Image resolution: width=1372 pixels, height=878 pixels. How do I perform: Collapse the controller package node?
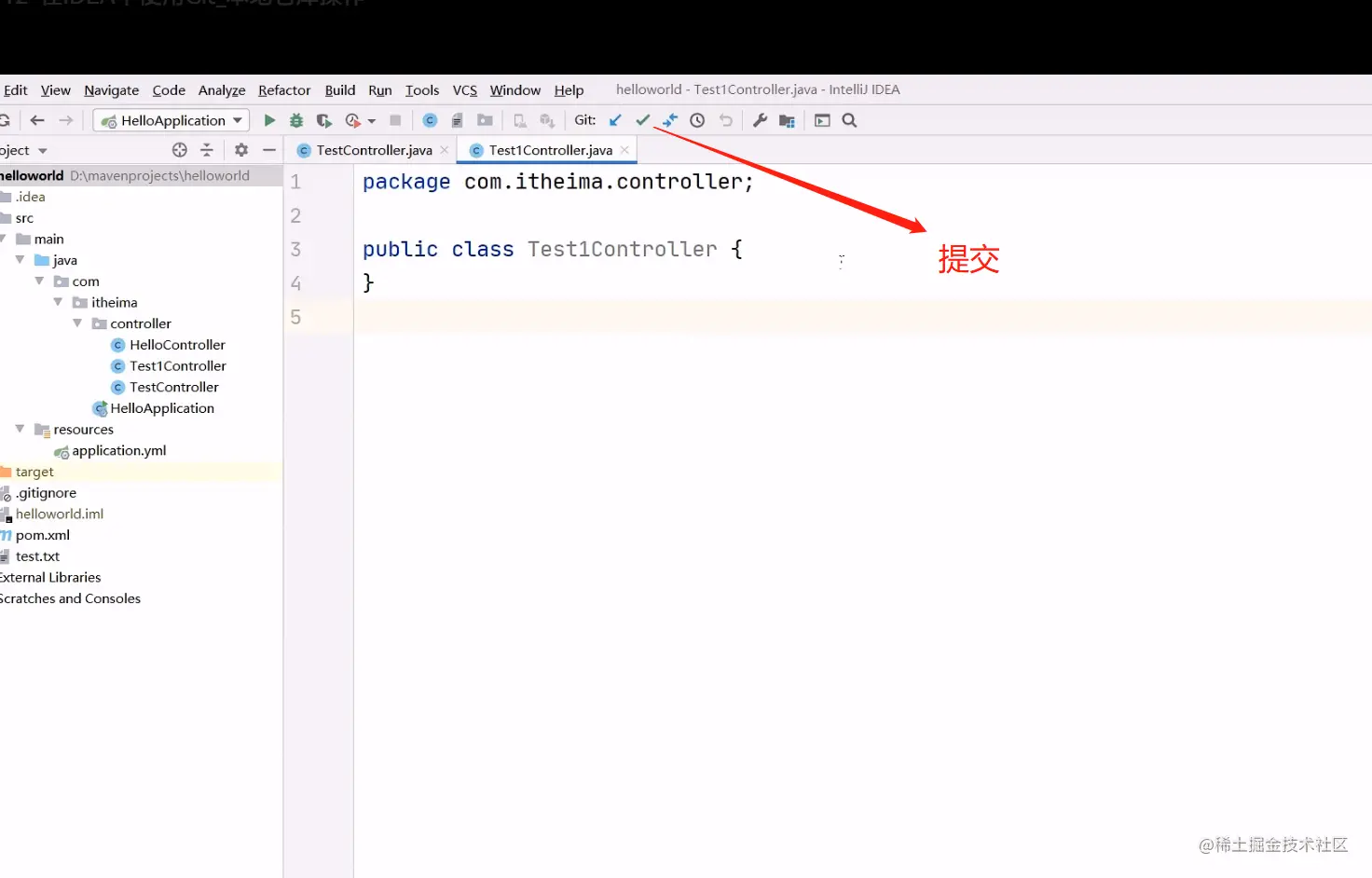tap(77, 323)
